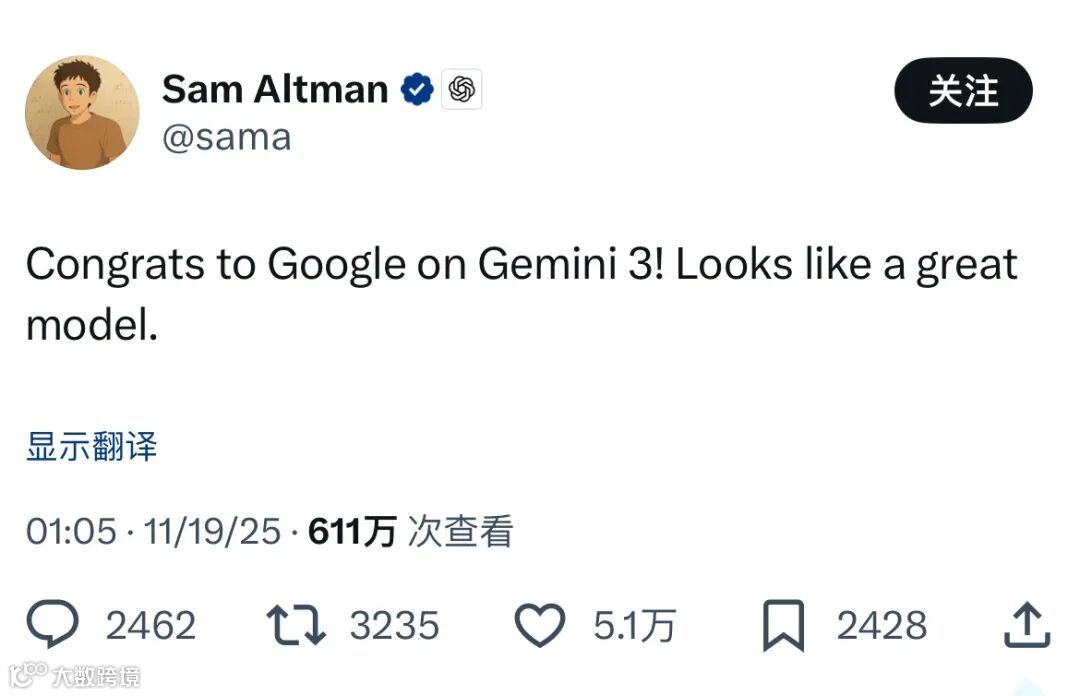Click the OpenAI affiliation badge icon

[461, 90]
